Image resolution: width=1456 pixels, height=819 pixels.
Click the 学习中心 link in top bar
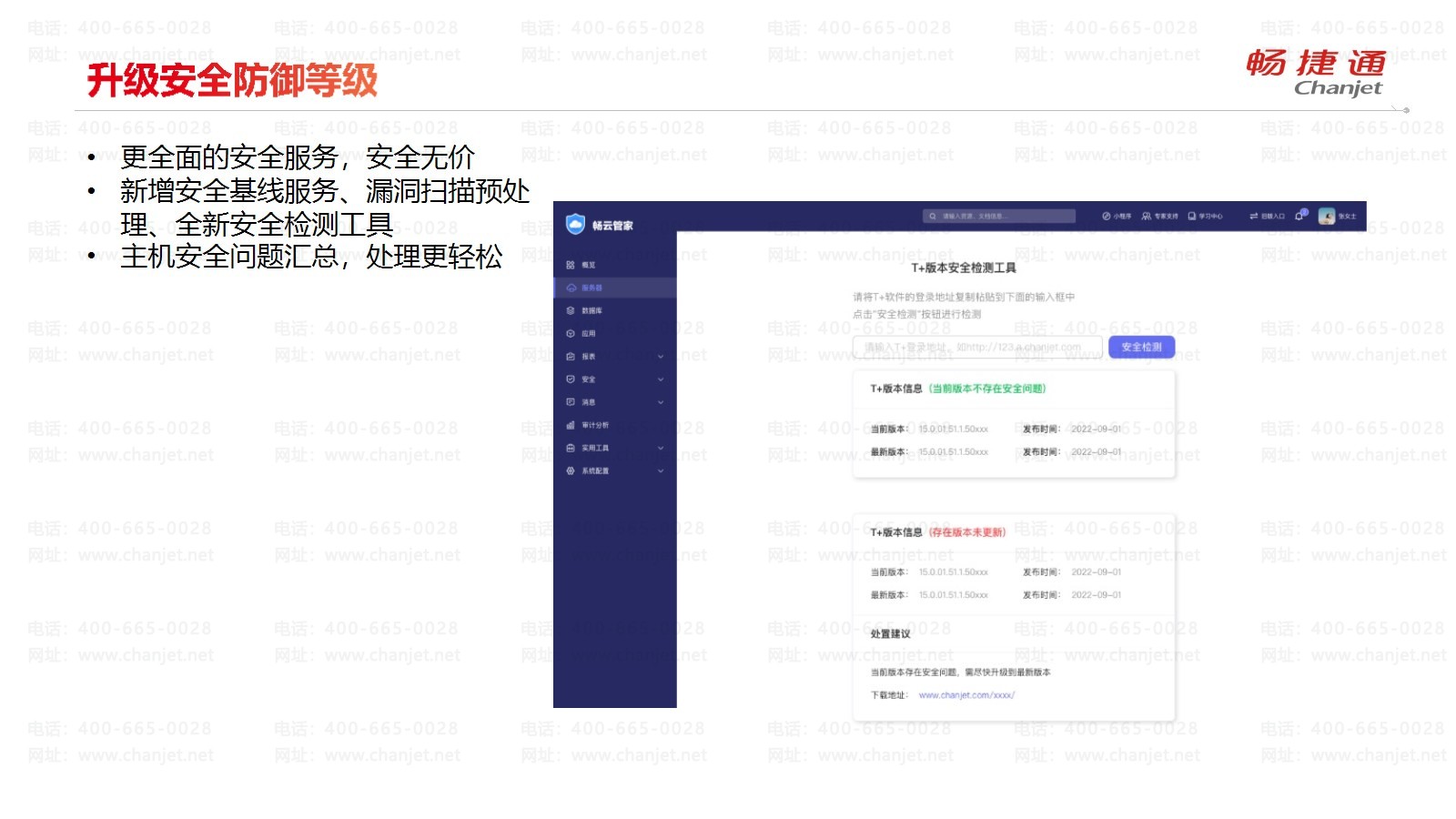(1210, 217)
